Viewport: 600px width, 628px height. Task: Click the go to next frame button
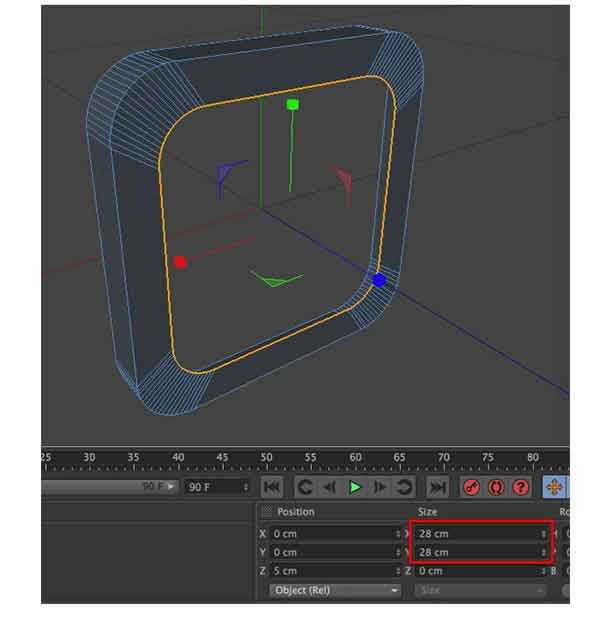coord(380,487)
